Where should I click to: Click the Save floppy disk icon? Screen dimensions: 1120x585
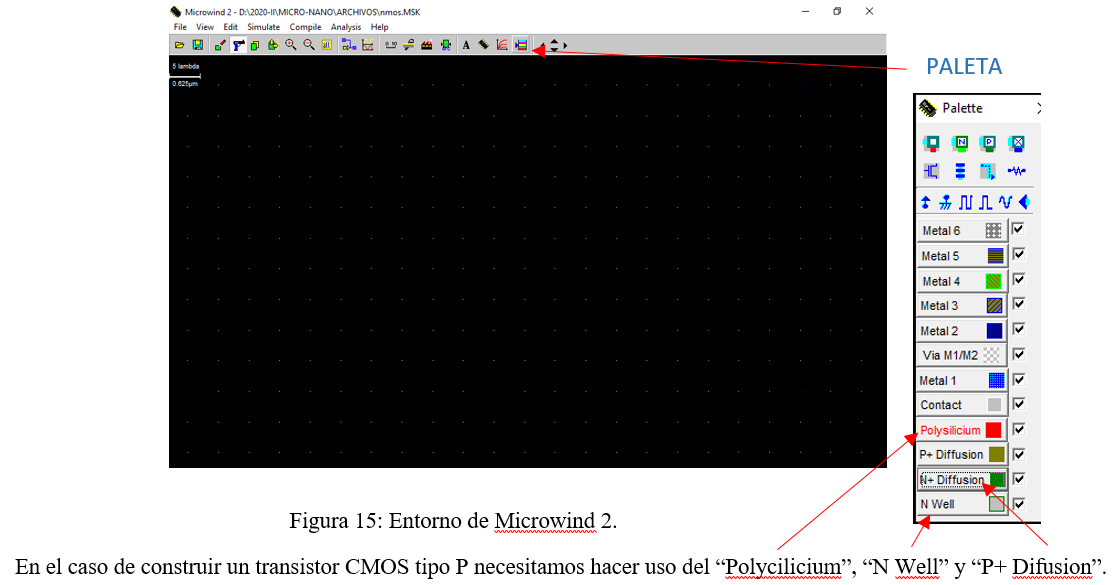[198, 45]
